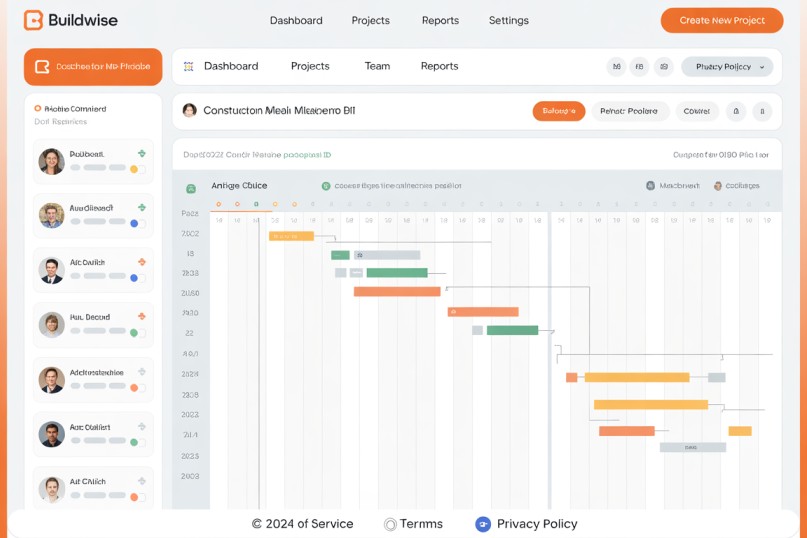Click the Buildwise logo icon
The image size is (807, 538).
point(33,20)
